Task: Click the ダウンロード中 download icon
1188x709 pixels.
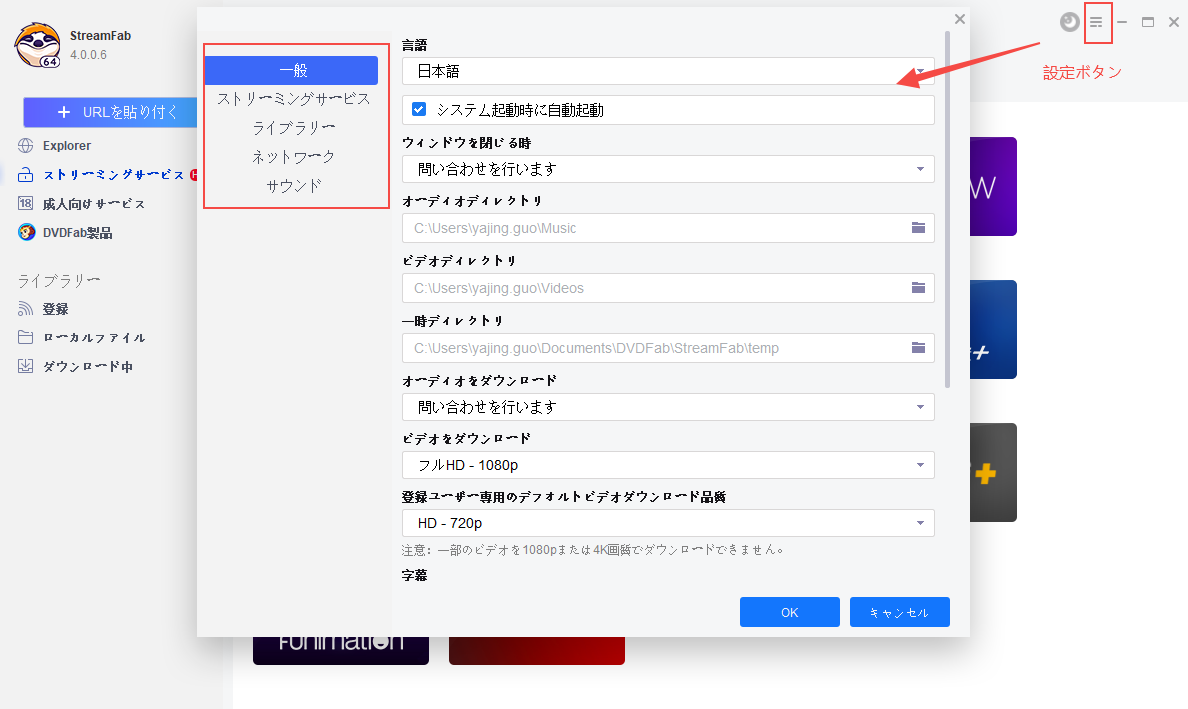Action: [26, 366]
